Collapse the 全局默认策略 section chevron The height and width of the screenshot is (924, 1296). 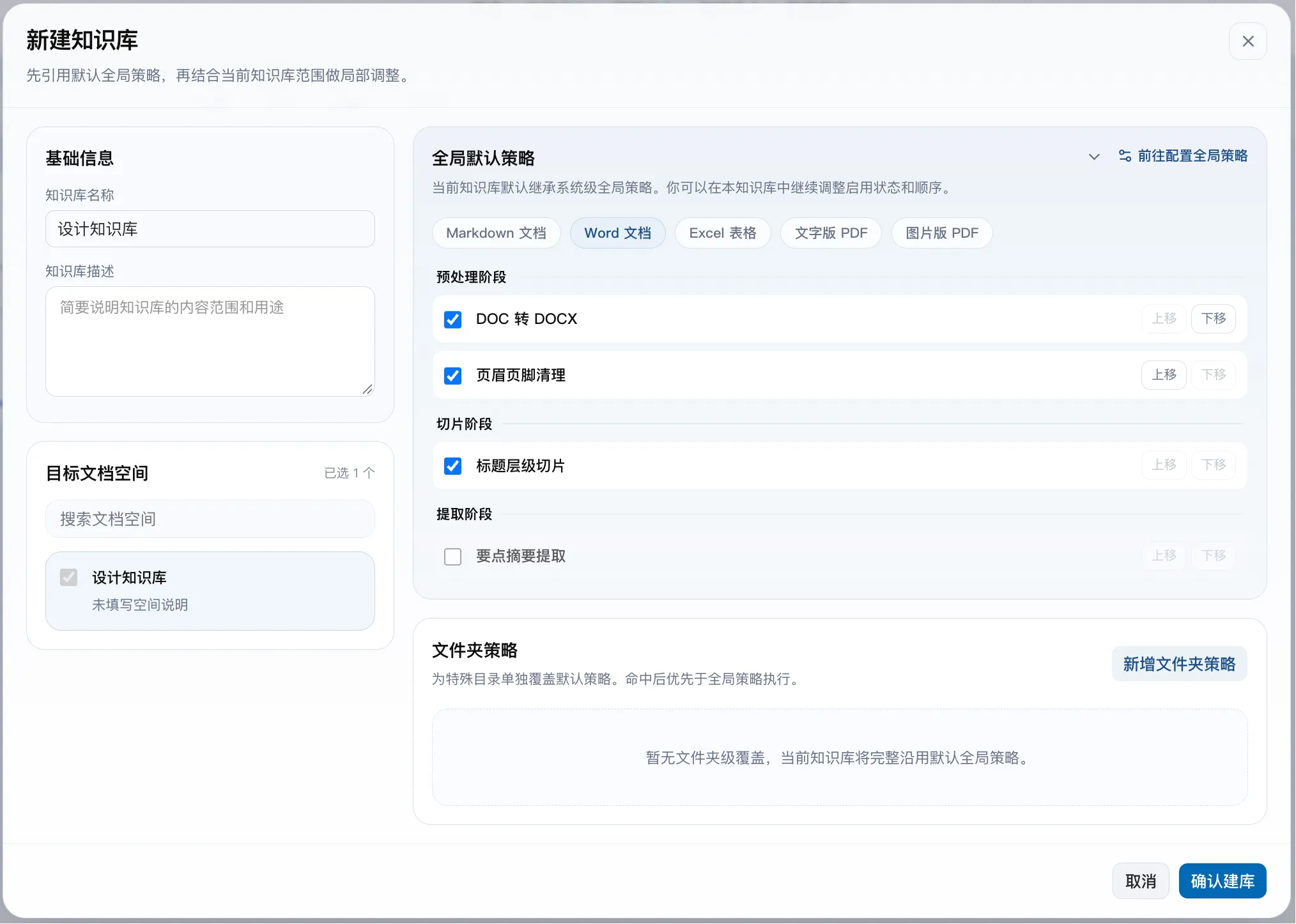pyautogui.click(x=1094, y=157)
